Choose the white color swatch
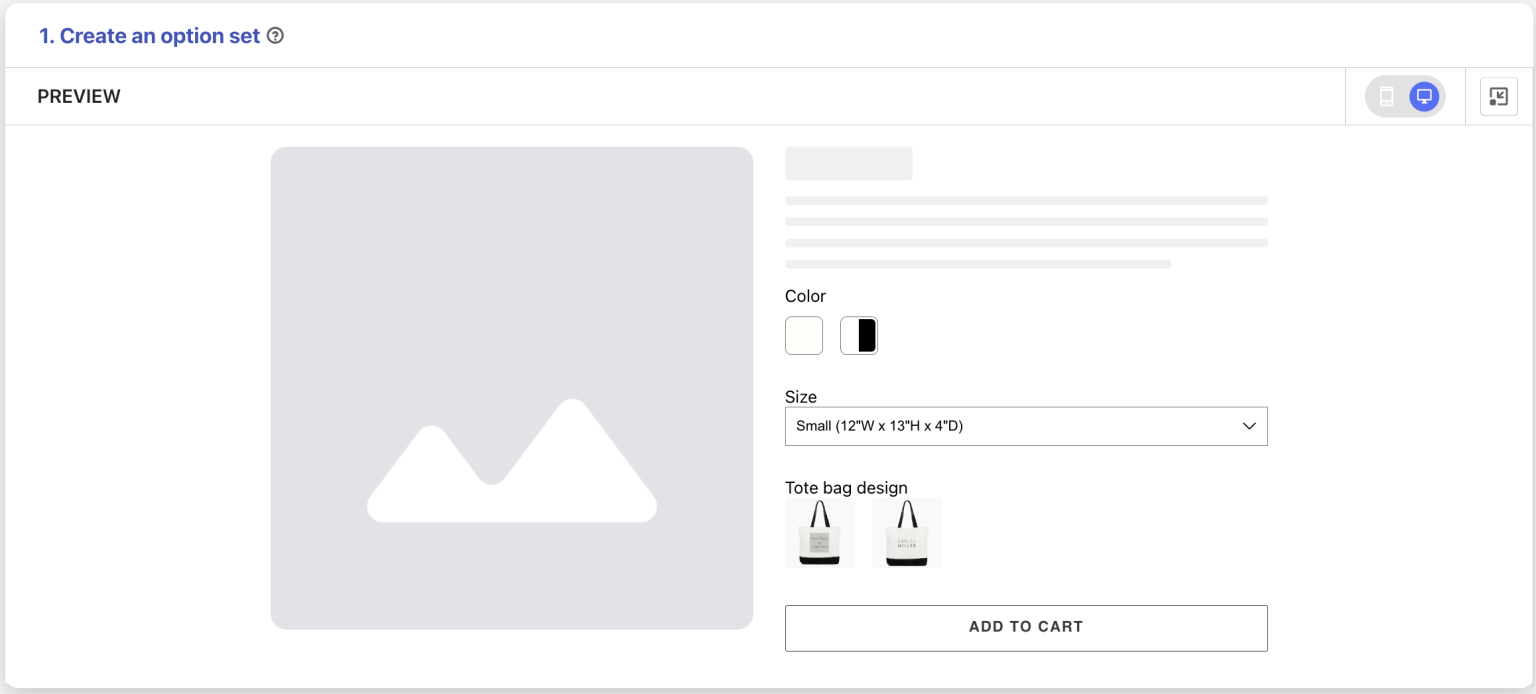Screen dimensions: 1536x694 pyautogui.click(x=804, y=336)
